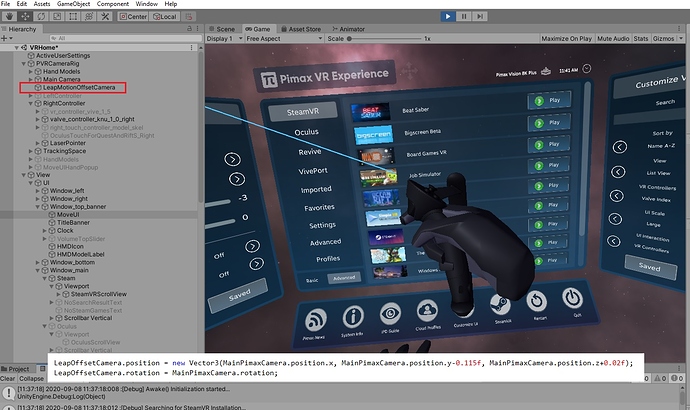Expand the Window_bottom tree node

pos(38,262)
